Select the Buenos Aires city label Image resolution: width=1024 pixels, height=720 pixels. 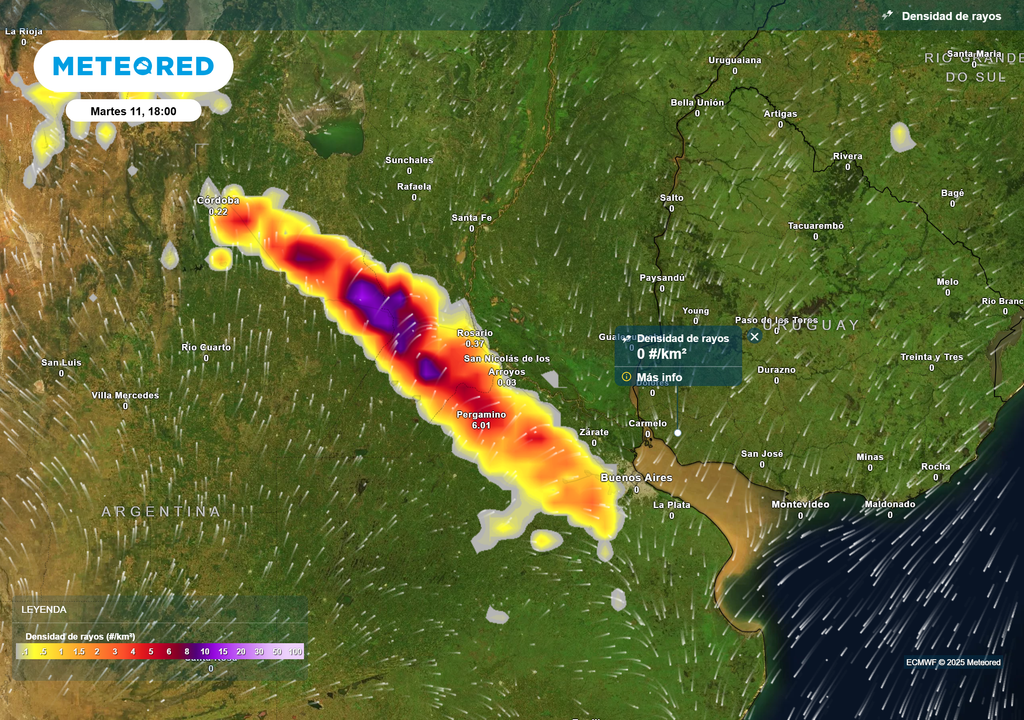pyautogui.click(x=636, y=478)
